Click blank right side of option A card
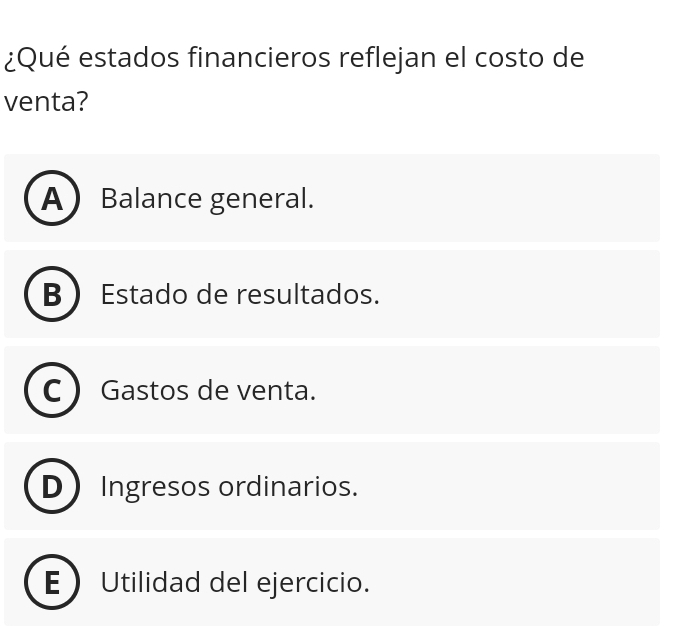Image resolution: width=674 pixels, height=630 pixels. [520, 199]
